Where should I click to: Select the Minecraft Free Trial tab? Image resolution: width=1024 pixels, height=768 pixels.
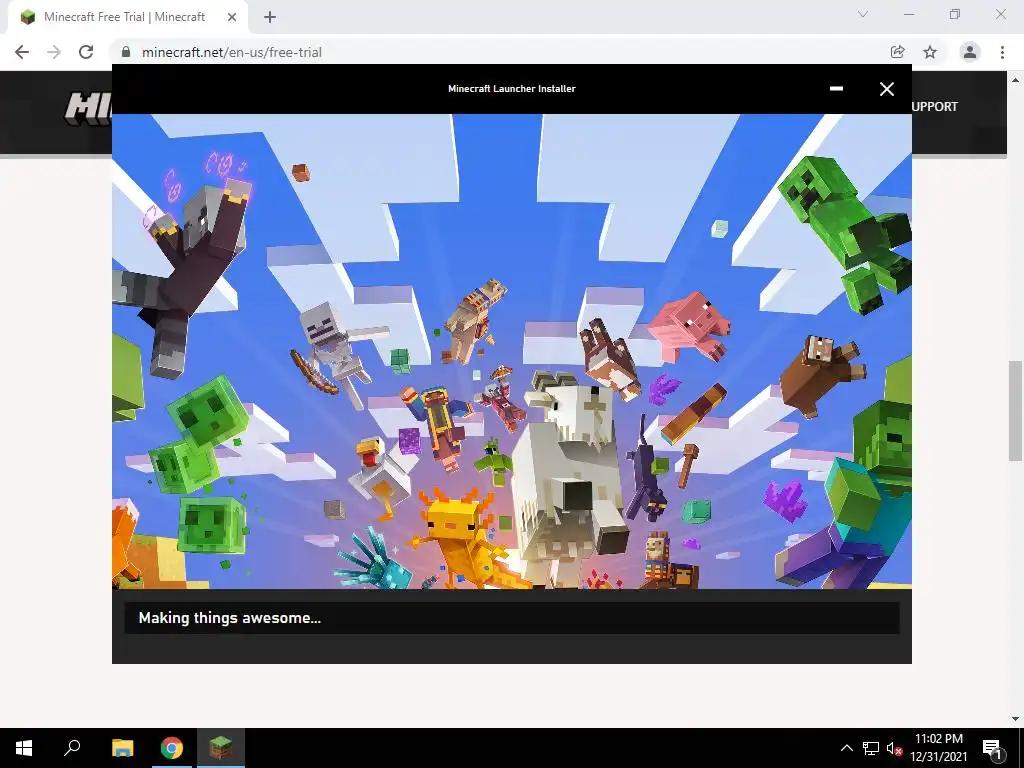coord(127,18)
